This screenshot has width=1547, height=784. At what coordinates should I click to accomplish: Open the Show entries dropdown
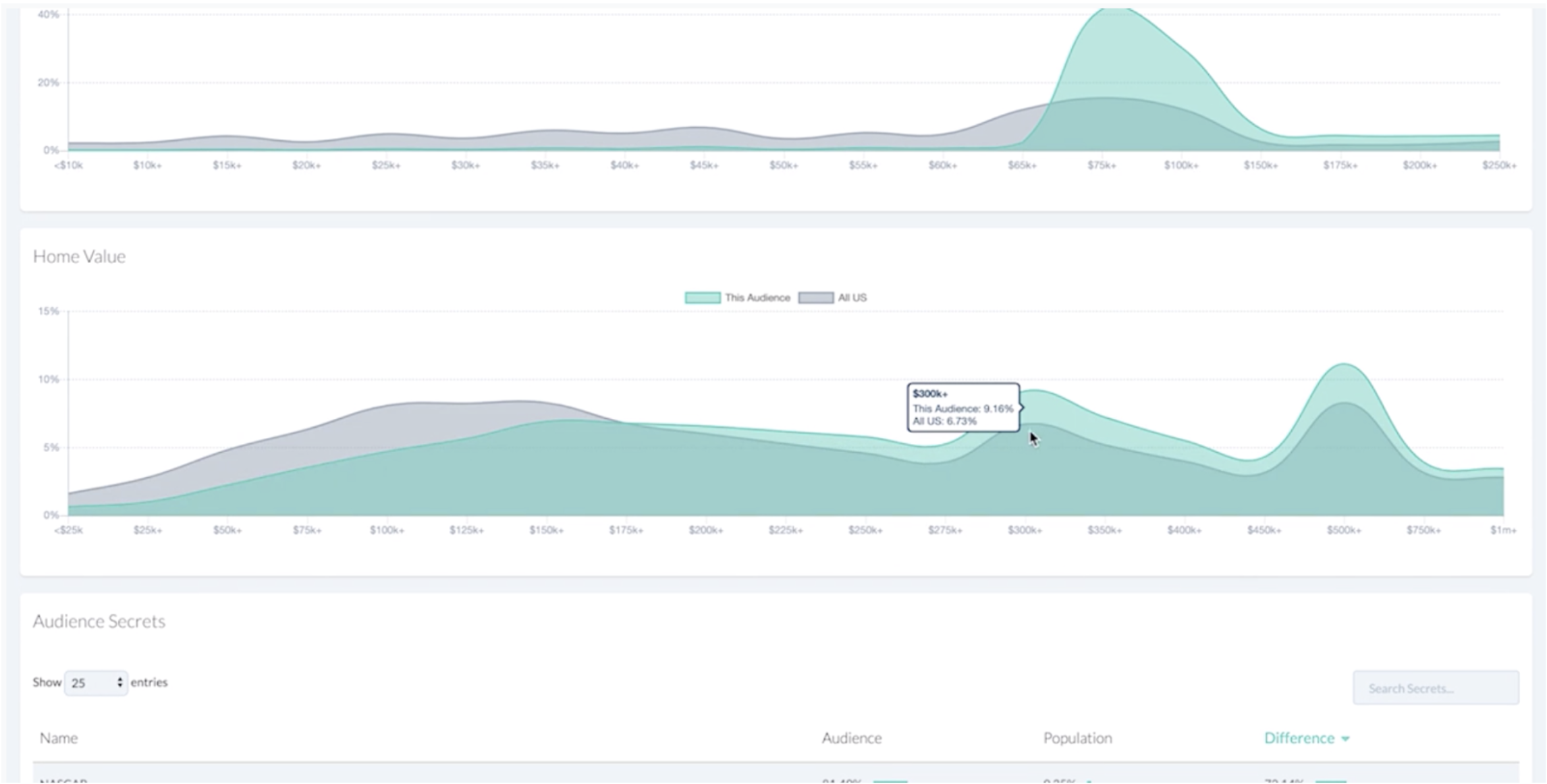click(x=96, y=683)
